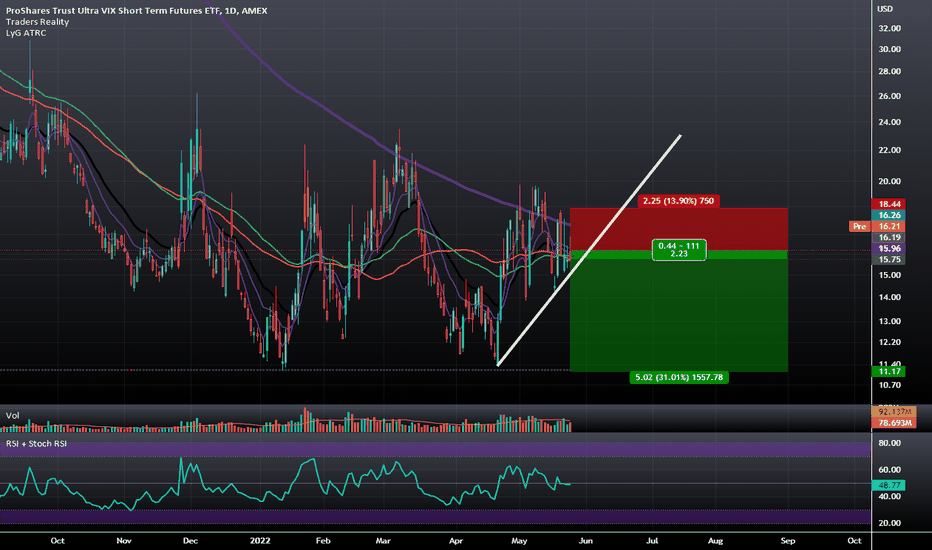Click the Pre pre-market price tag
Screen dimensions: 932x550
[859, 227]
